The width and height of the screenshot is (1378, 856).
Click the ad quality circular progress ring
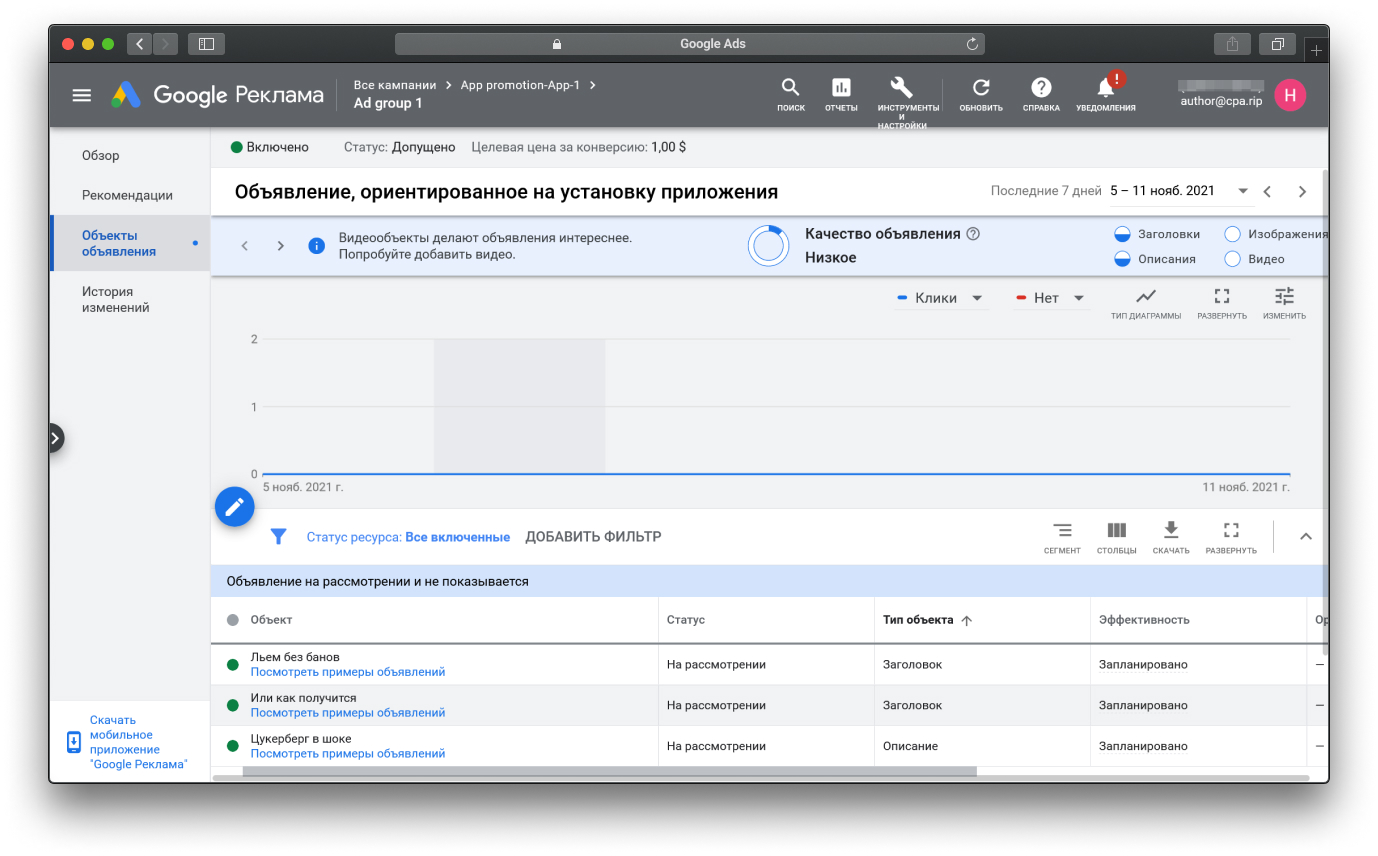click(768, 246)
